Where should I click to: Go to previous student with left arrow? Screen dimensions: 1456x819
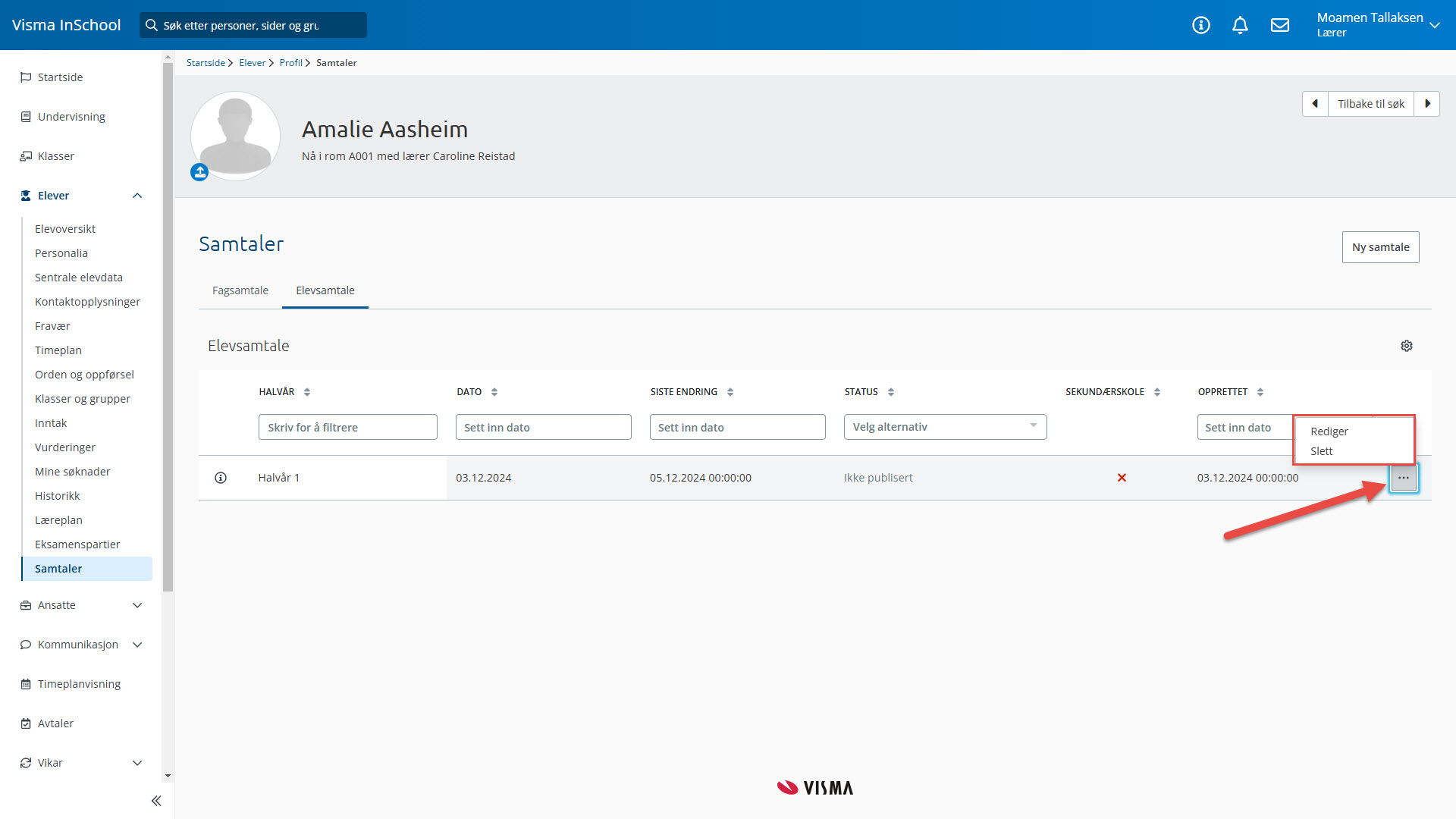(x=1315, y=104)
